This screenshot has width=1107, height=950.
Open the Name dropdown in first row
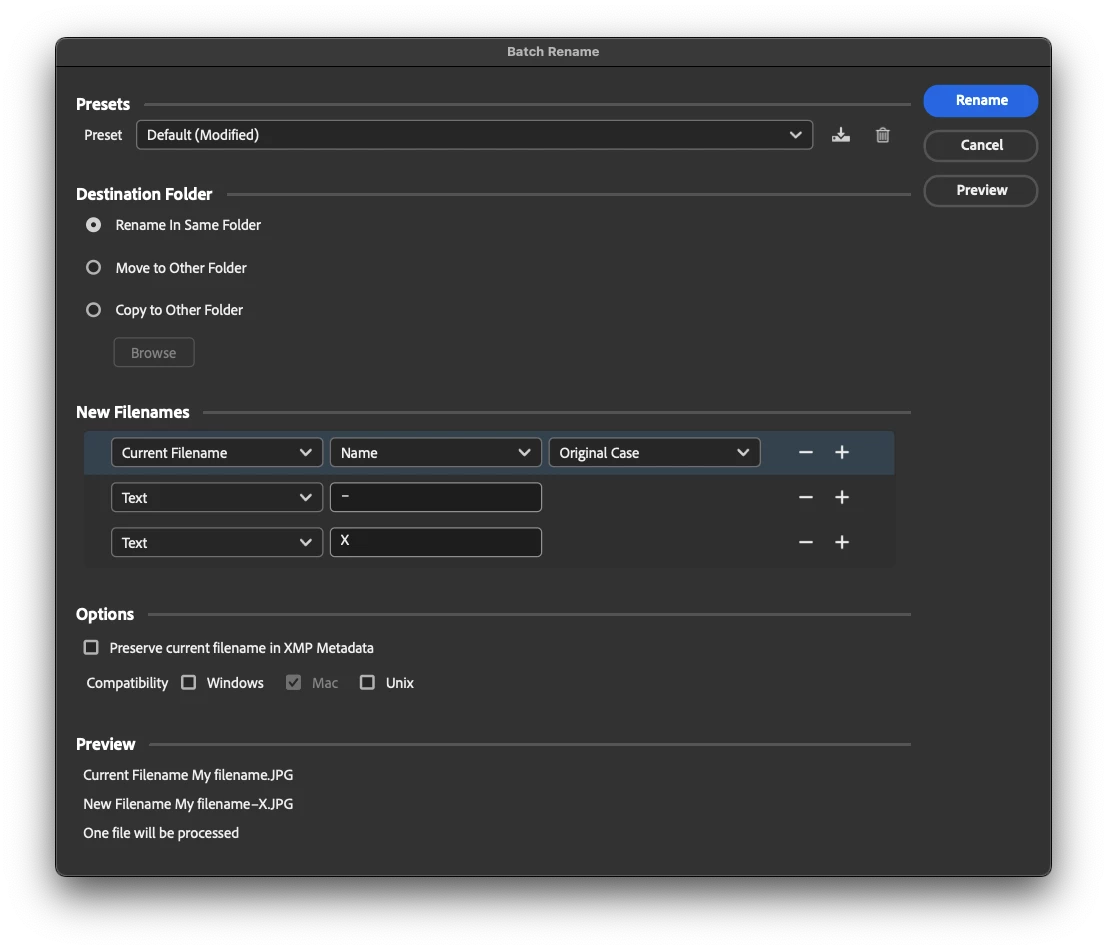point(436,452)
